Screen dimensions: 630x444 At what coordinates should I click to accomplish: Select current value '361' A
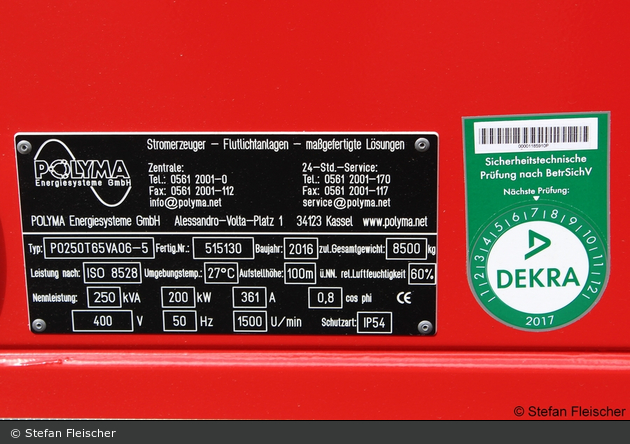[x=250, y=297]
